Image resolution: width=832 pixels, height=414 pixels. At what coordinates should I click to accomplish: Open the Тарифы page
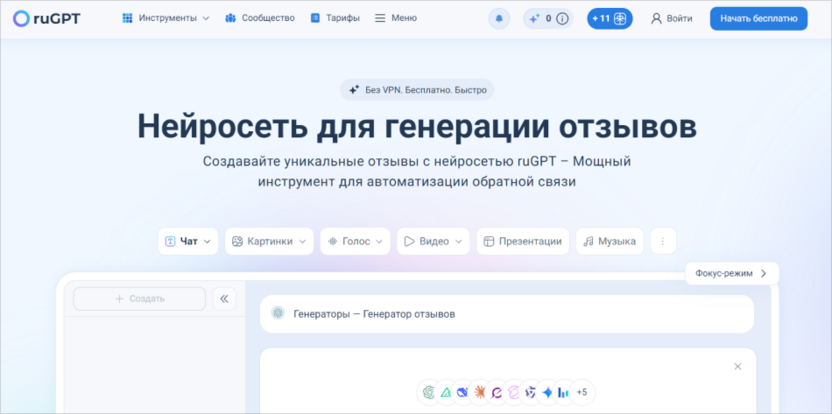tap(335, 18)
